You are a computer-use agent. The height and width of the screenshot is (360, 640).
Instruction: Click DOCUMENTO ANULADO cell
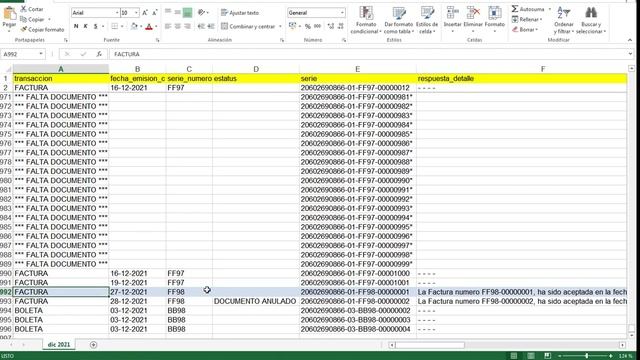256,301
